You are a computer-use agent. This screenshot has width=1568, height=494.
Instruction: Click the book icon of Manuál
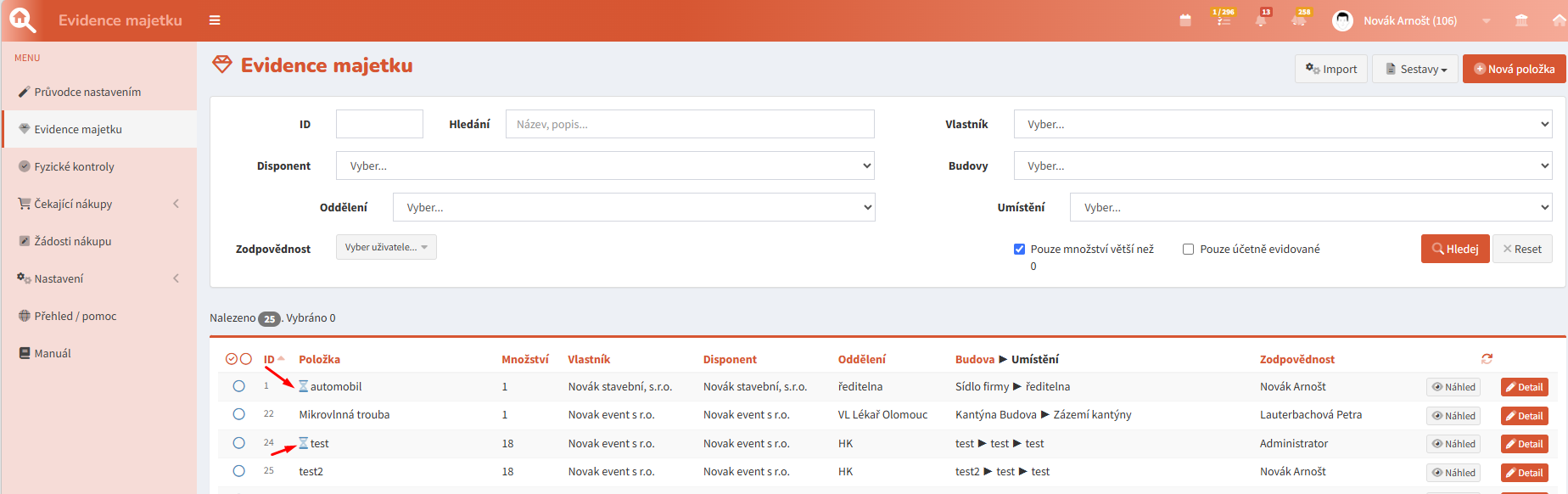coord(25,353)
